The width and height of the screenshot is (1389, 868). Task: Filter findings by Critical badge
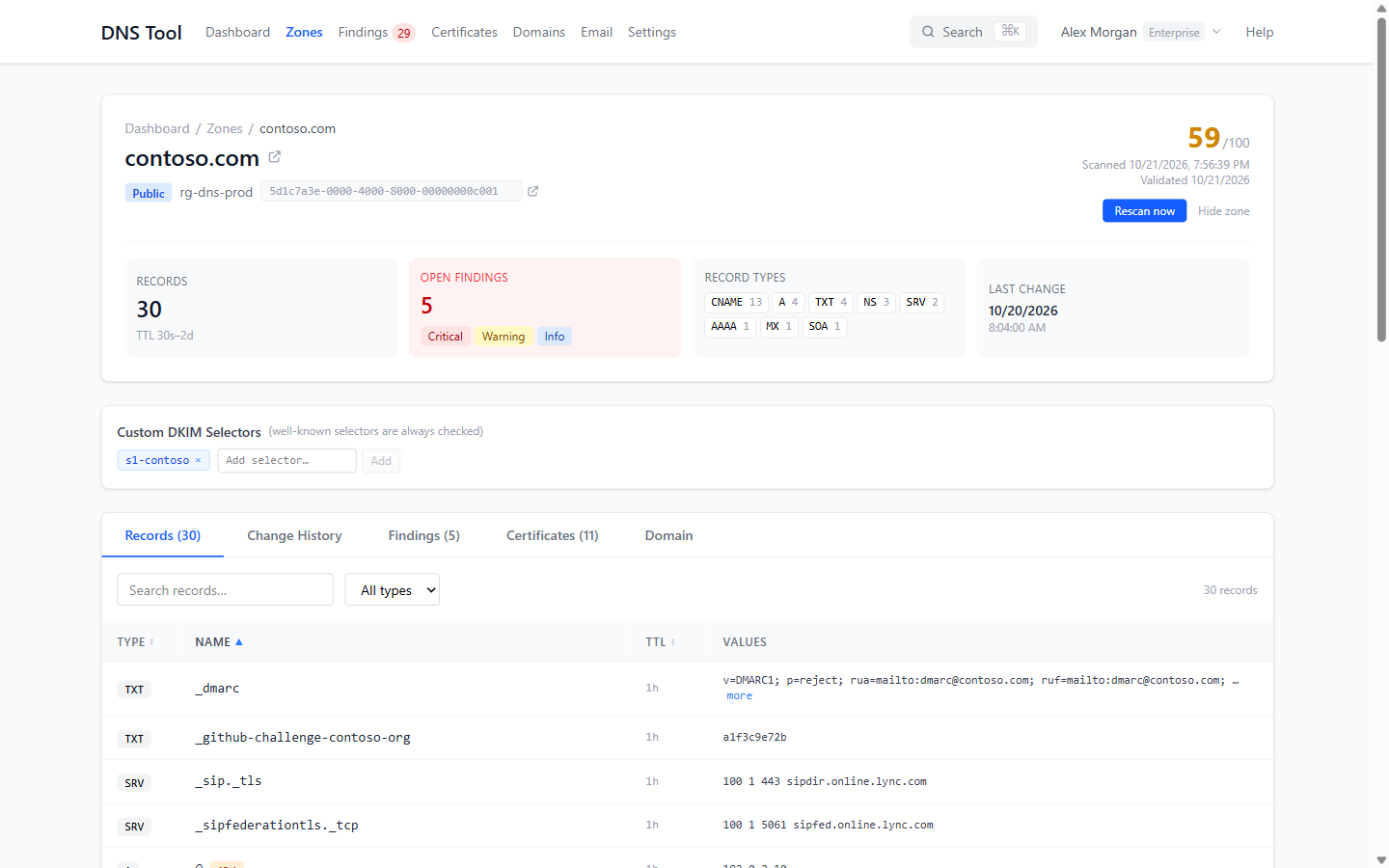coord(445,337)
